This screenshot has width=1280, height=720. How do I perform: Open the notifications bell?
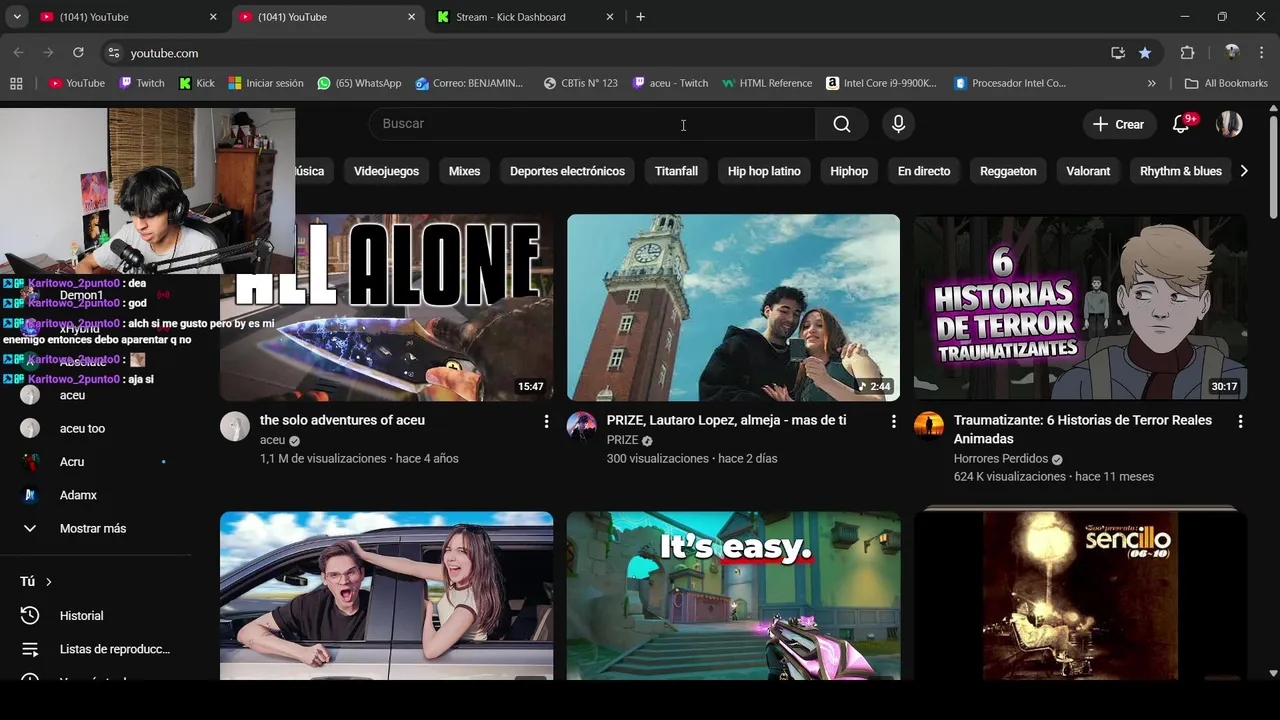coord(1181,124)
